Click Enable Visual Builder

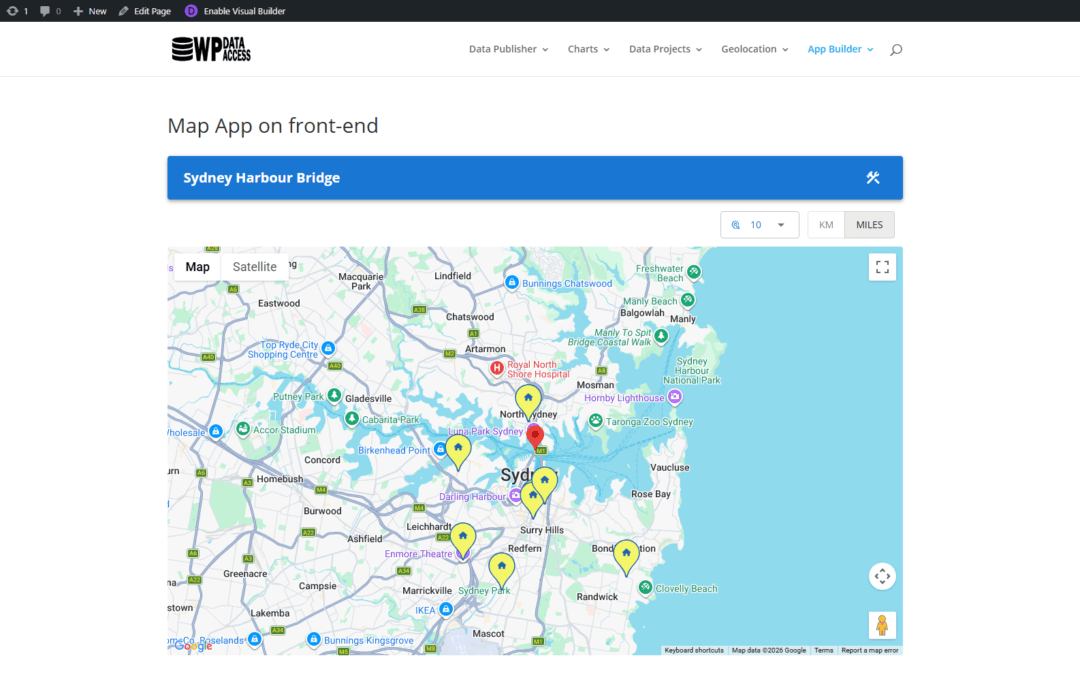pos(236,11)
